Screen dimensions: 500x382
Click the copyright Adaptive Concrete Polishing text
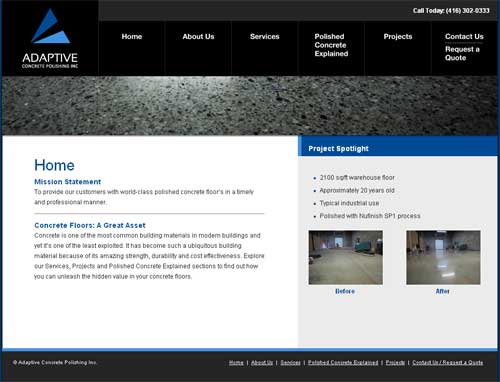55,362
